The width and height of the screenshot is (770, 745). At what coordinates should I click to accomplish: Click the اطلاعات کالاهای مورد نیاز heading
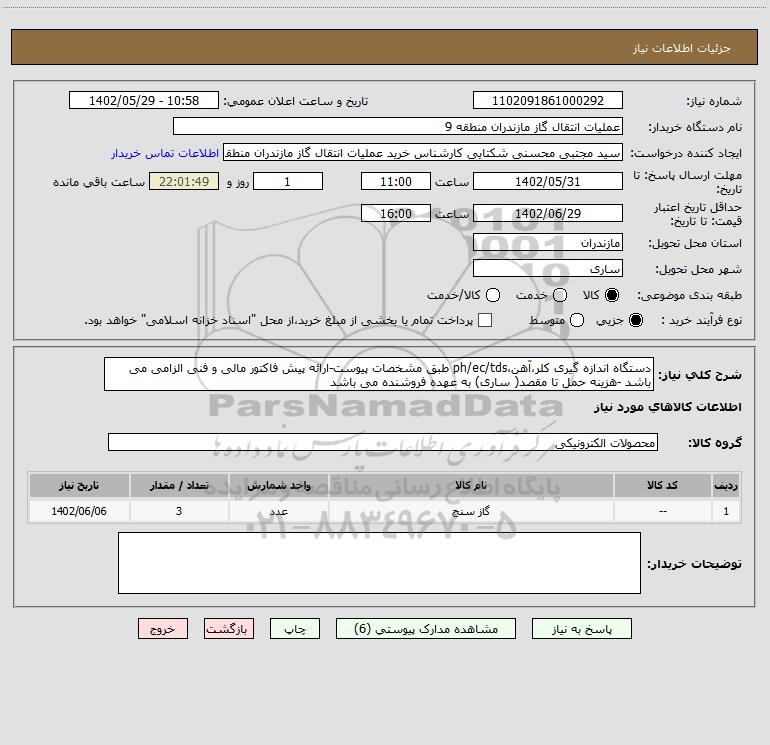668,407
